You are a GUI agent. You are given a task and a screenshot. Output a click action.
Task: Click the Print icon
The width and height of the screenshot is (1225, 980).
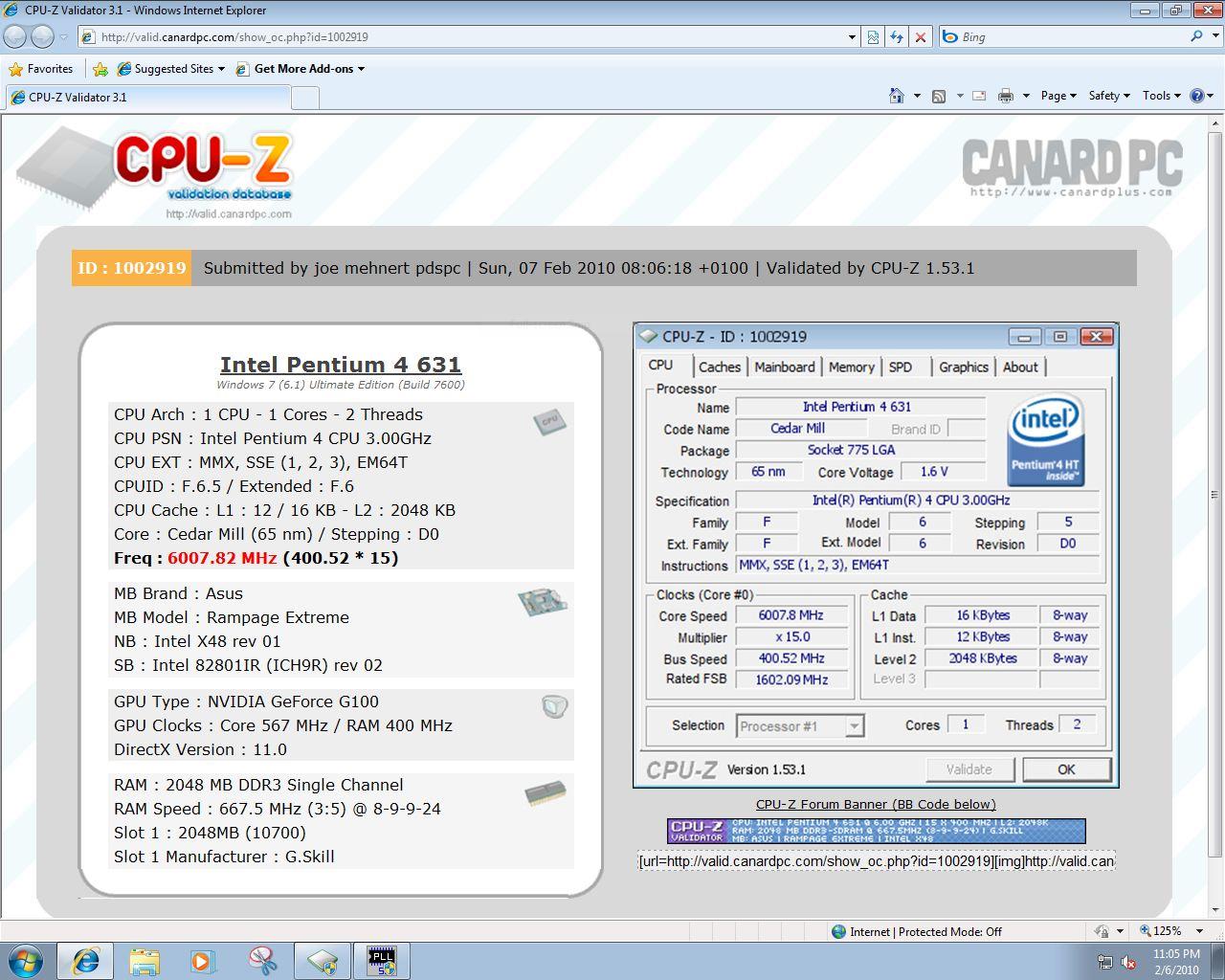(x=1005, y=96)
